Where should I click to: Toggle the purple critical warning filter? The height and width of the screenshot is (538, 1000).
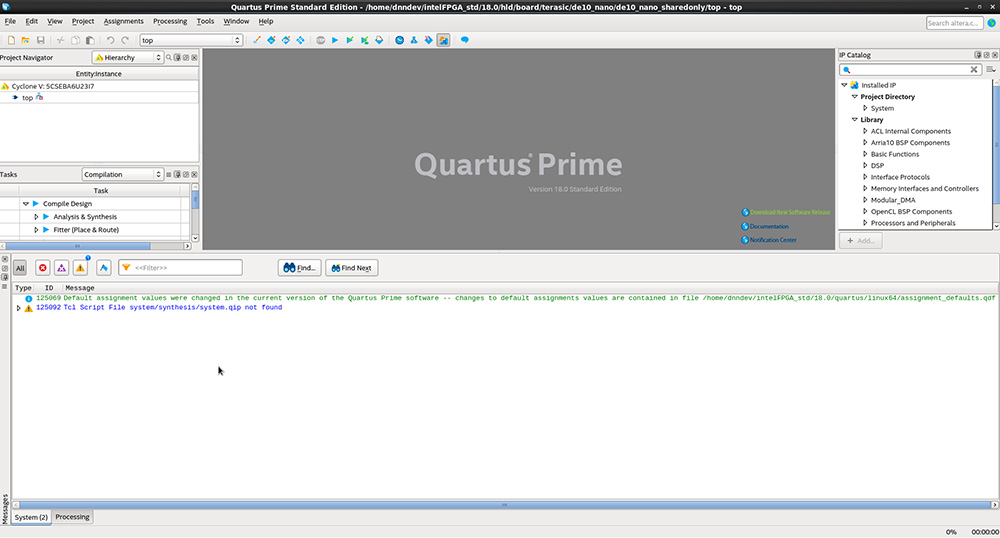click(61, 268)
